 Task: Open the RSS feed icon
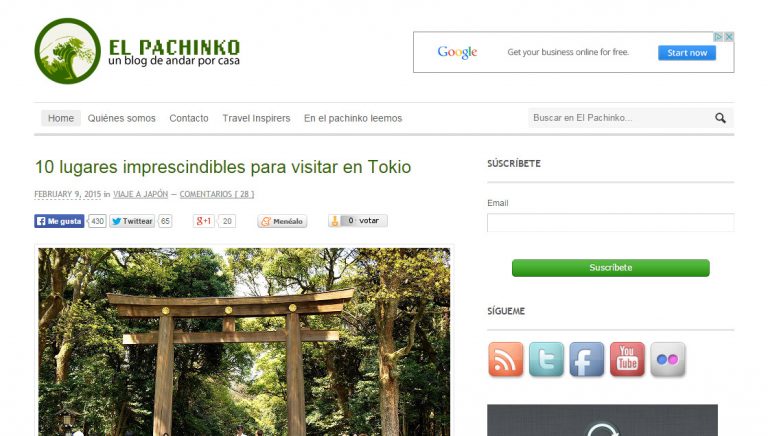pos(505,360)
